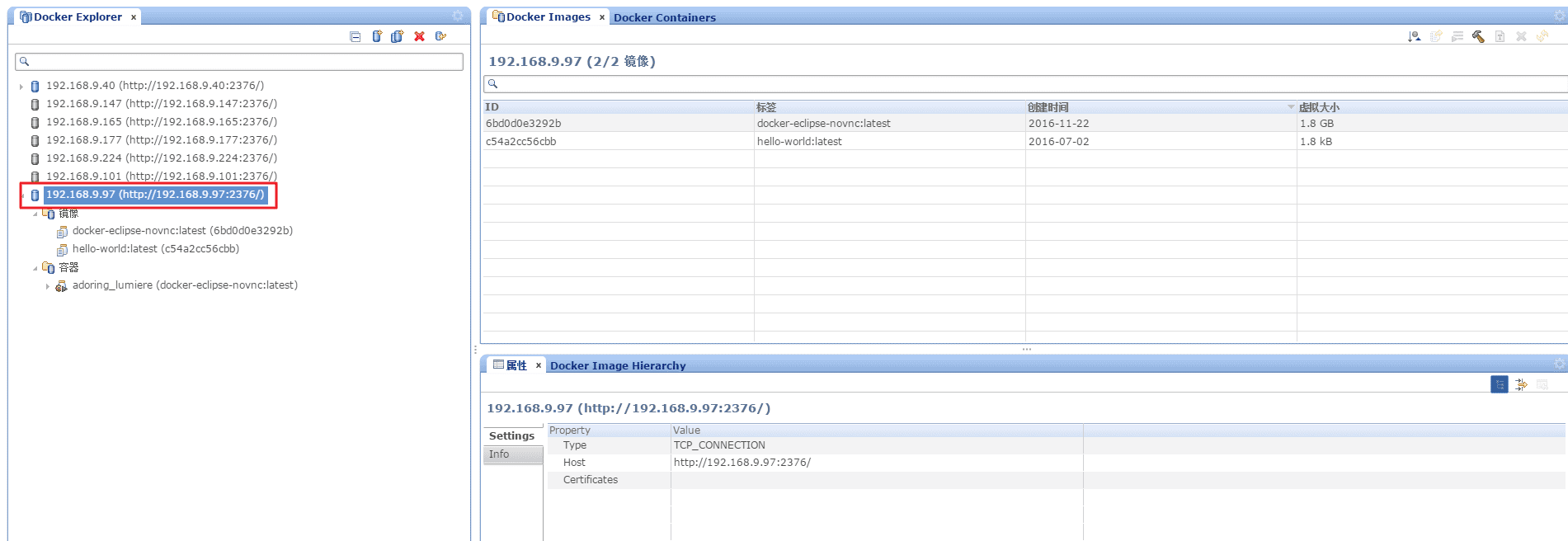Click Collapse All icon in Docker Explorer
This screenshot has height=541, width=1568.
tap(356, 36)
